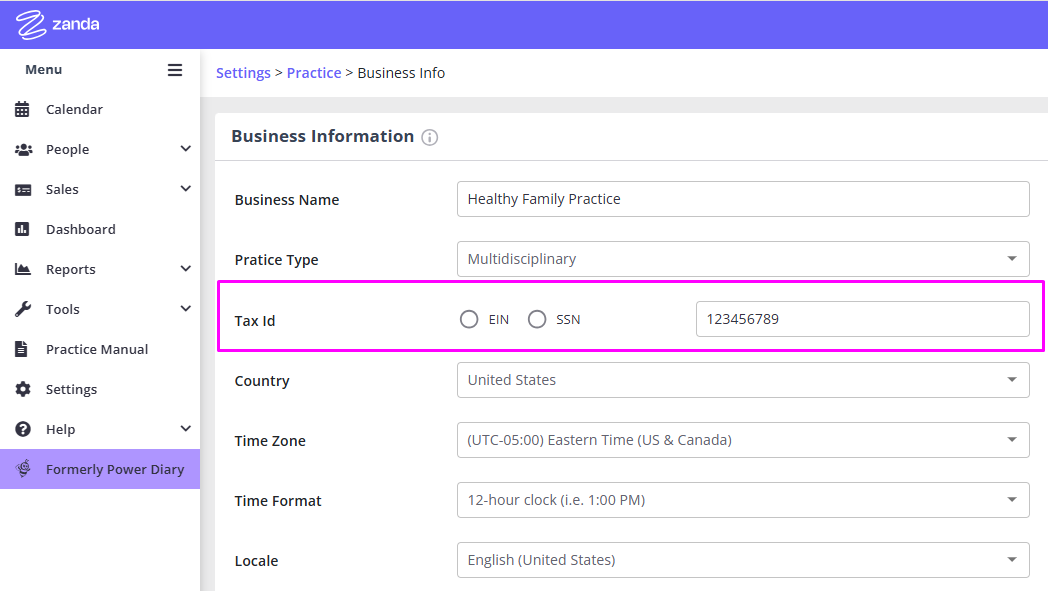Open Calendar via its calendar icon
Image resolution: width=1048 pixels, height=591 pixels.
(22, 109)
